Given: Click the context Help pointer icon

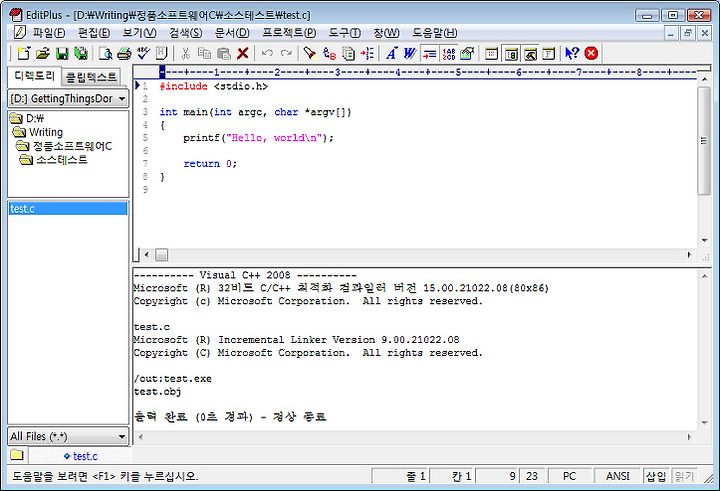Looking at the screenshot, I should (572, 54).
